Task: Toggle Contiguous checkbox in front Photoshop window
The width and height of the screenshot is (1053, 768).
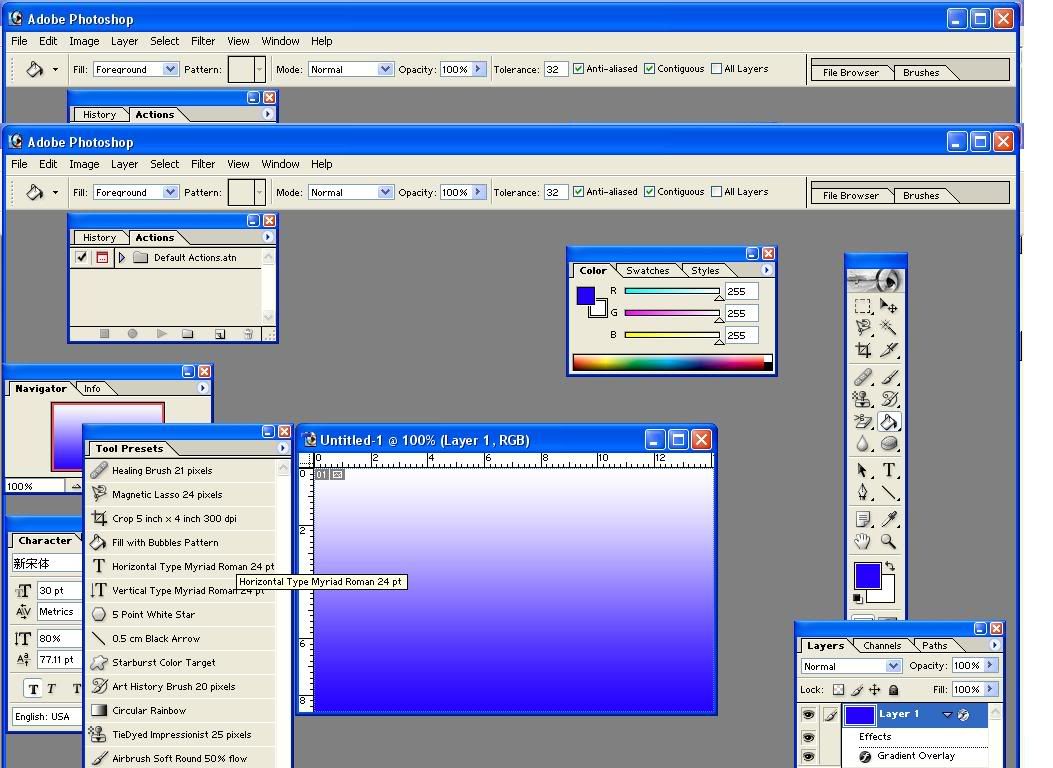Action: click(x=649, y=191)
